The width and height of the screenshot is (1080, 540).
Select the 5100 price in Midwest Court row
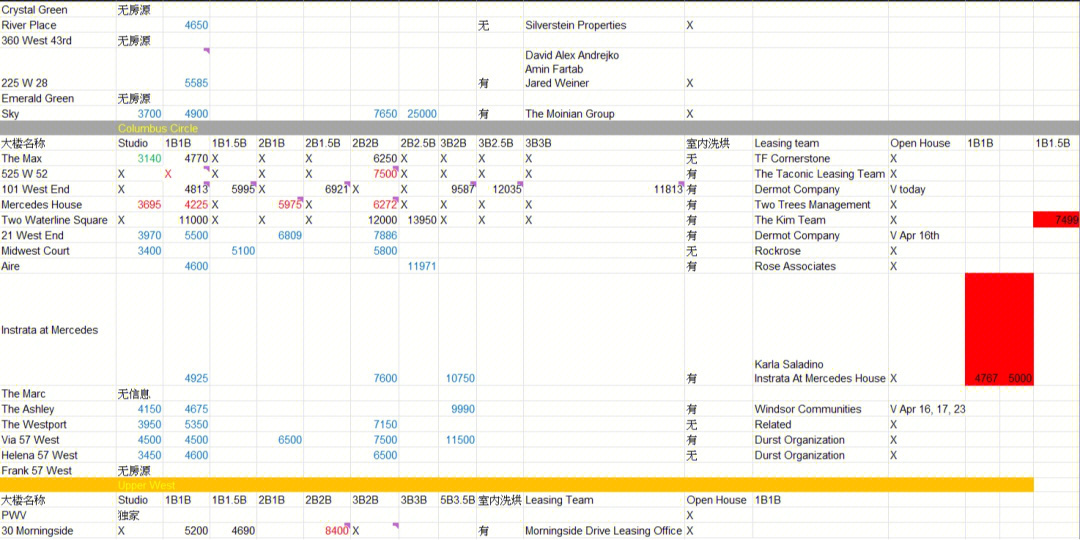click(x=243, y=251)
